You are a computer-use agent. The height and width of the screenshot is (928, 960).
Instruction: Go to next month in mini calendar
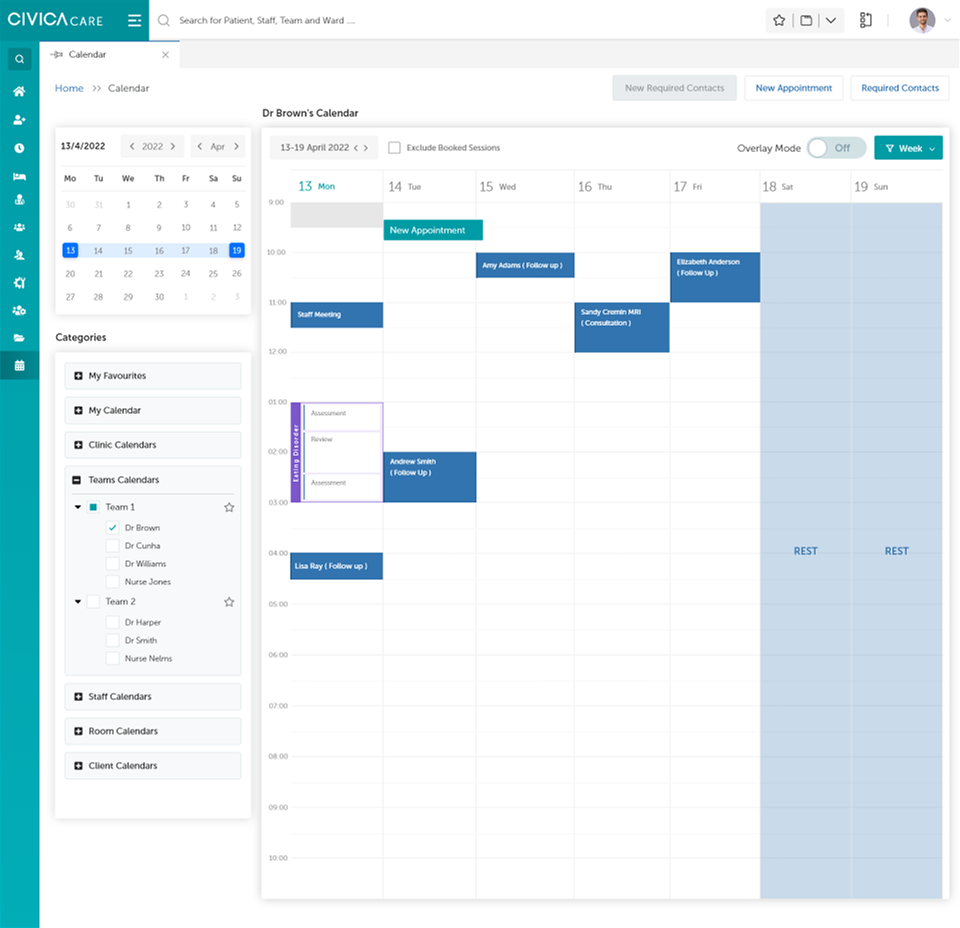coord(236,146)
